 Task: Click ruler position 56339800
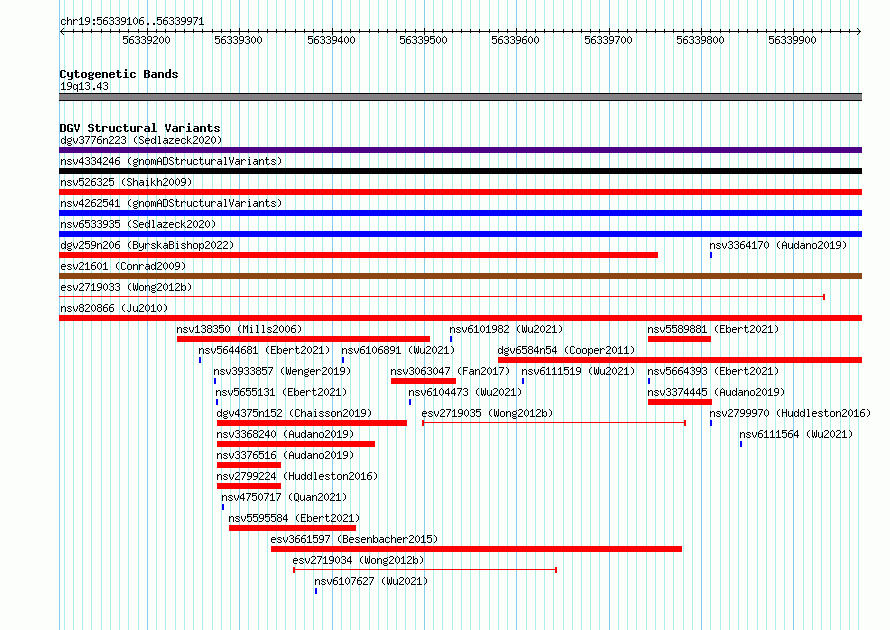pyautogui.click(x=700, y=40)
